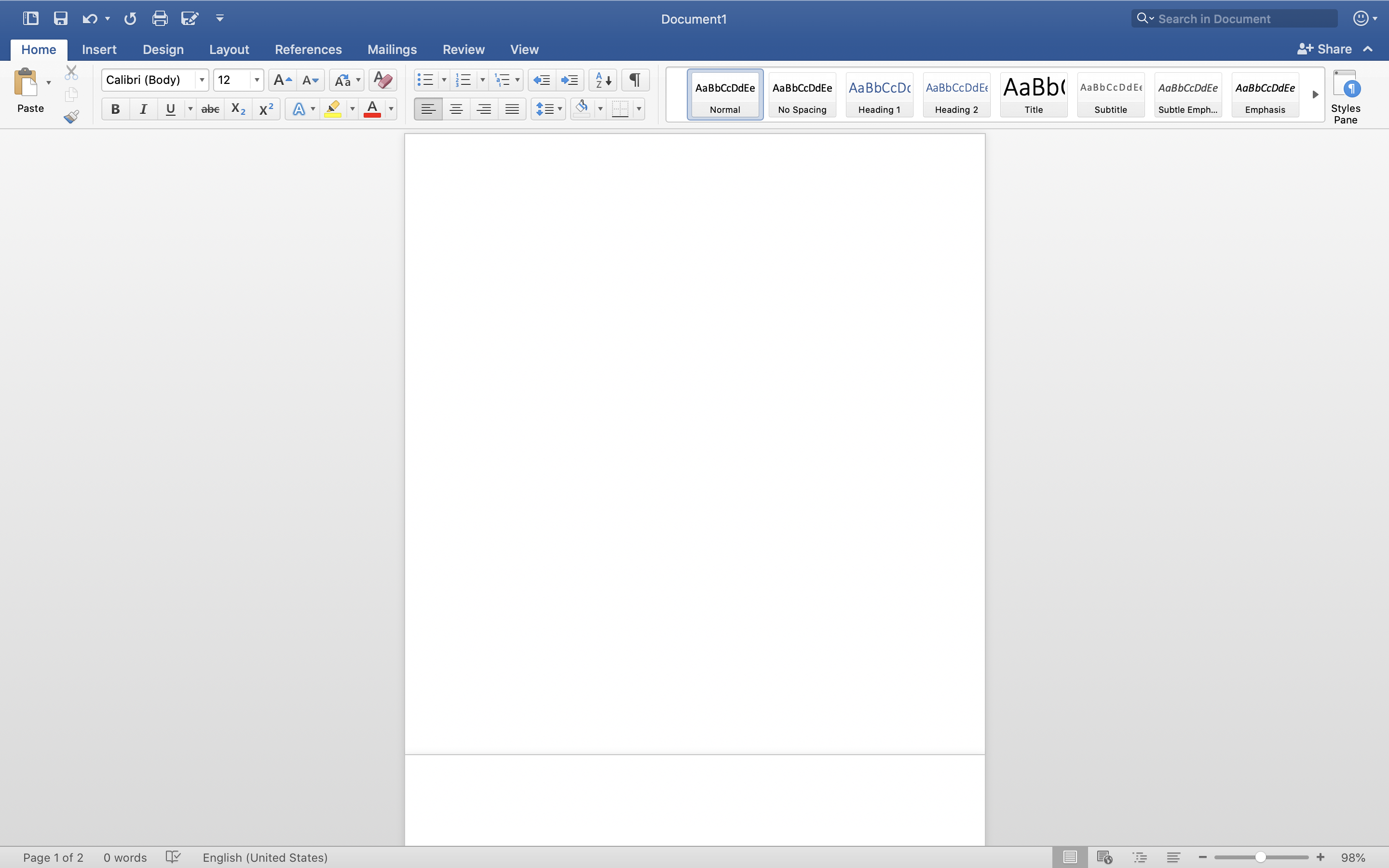This screenshot has width=1389, height=868.
Task: Toggle Bold formatting
Action: point(115,108)
